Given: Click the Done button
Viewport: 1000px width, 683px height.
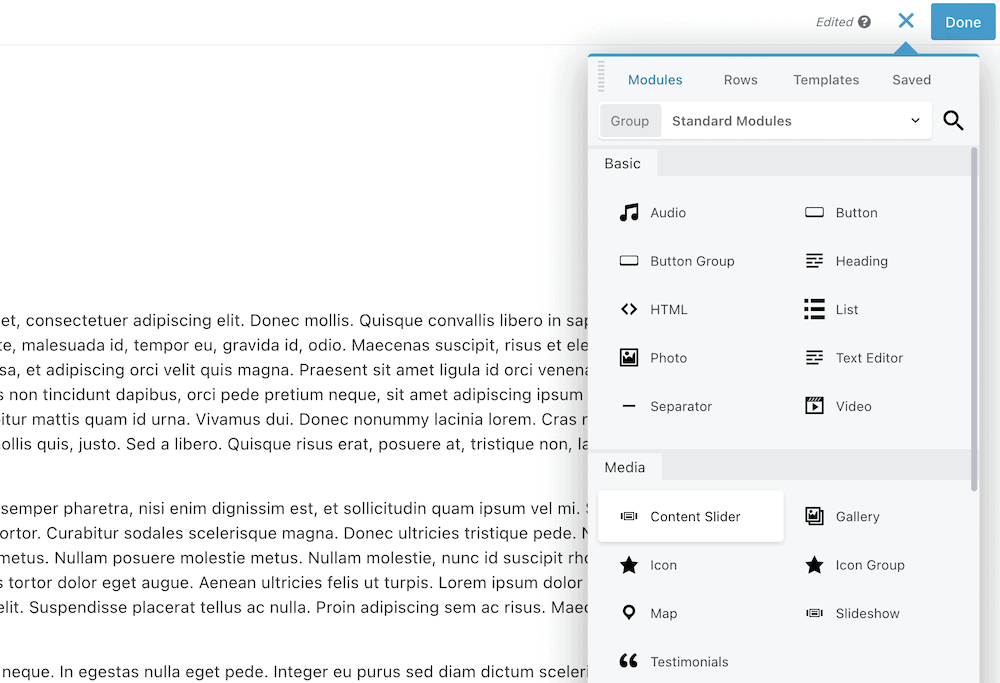Looking at the screenshot, I should click(963, 22).
